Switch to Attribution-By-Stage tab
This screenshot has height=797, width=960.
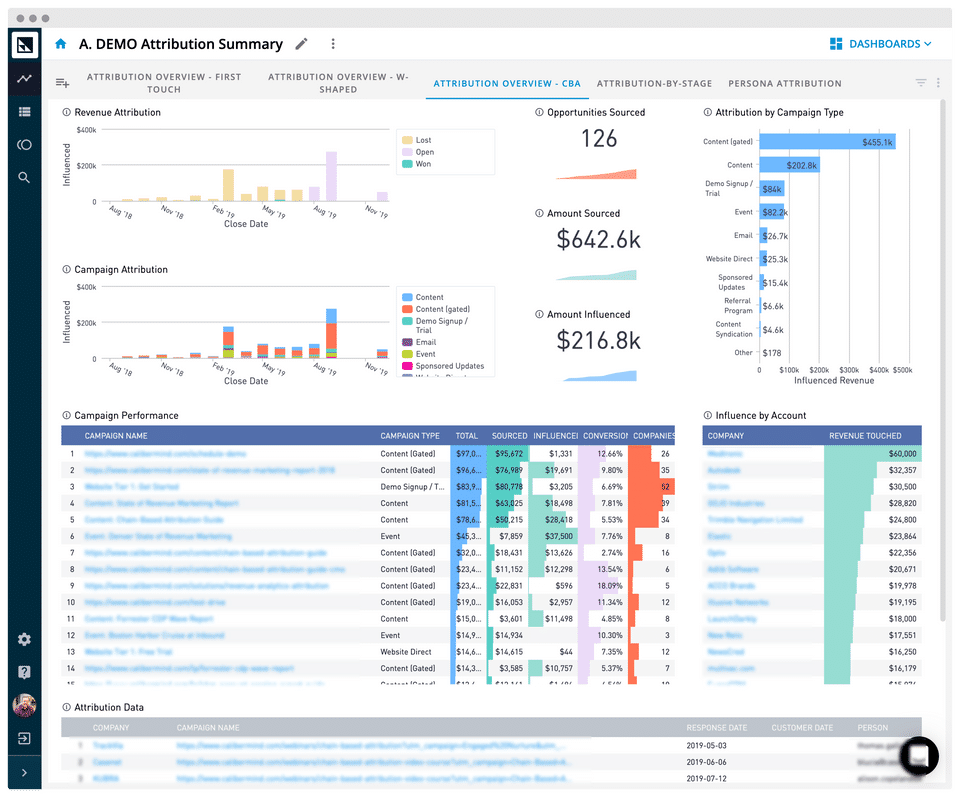point(654,83)
